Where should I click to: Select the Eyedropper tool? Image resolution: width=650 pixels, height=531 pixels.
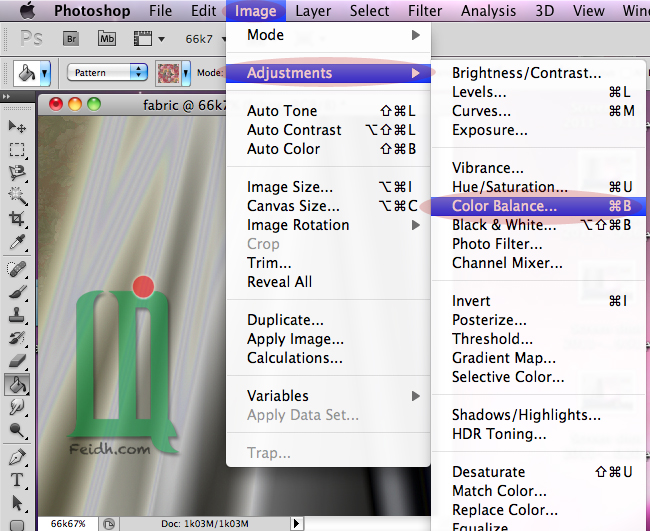click(x=17, y=242)
